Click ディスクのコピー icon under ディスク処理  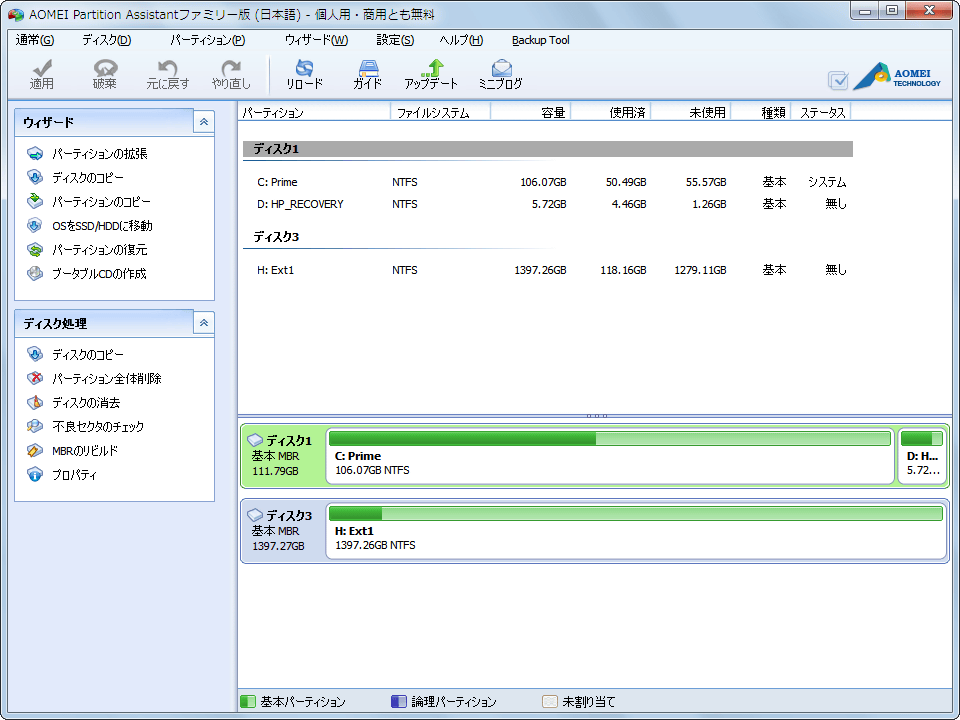point(35,354)
